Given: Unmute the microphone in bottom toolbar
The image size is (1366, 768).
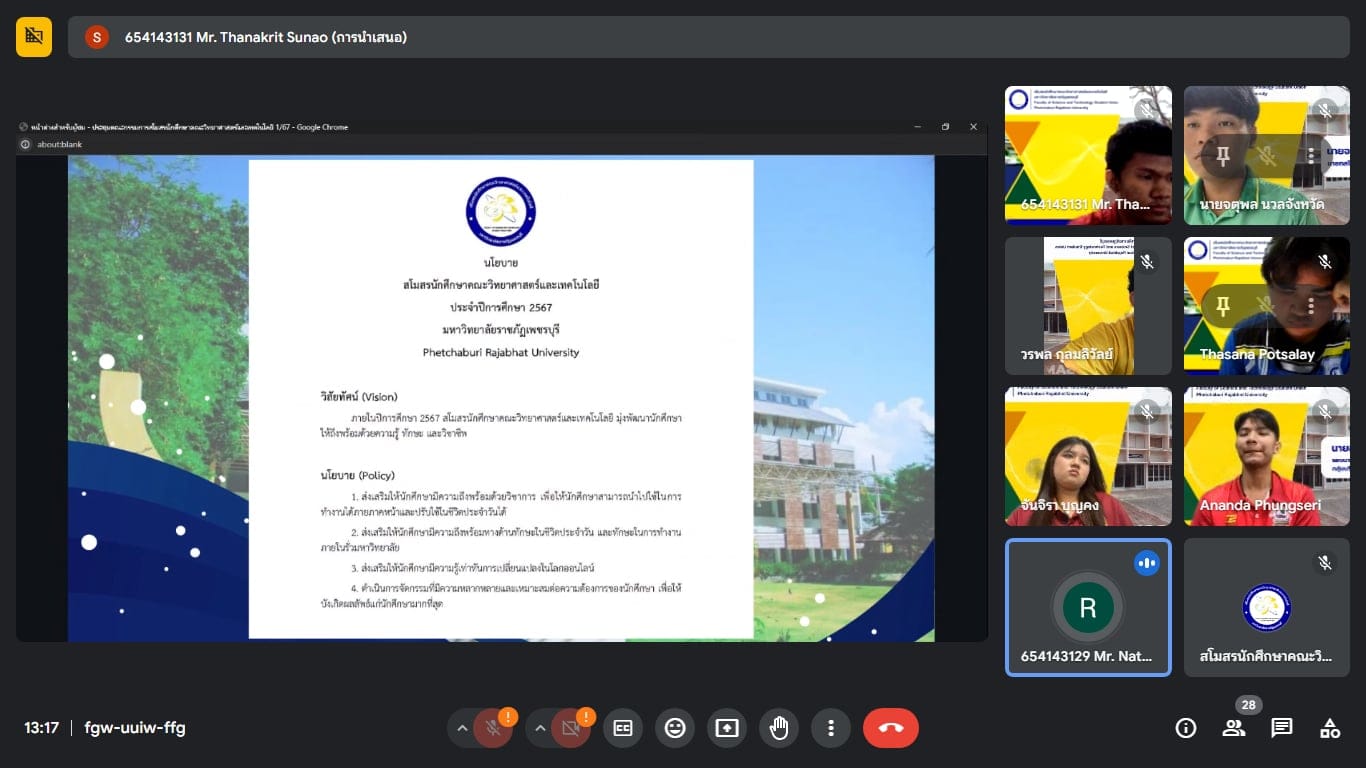Looking at the screenshot, I should (x=492, y=728).
